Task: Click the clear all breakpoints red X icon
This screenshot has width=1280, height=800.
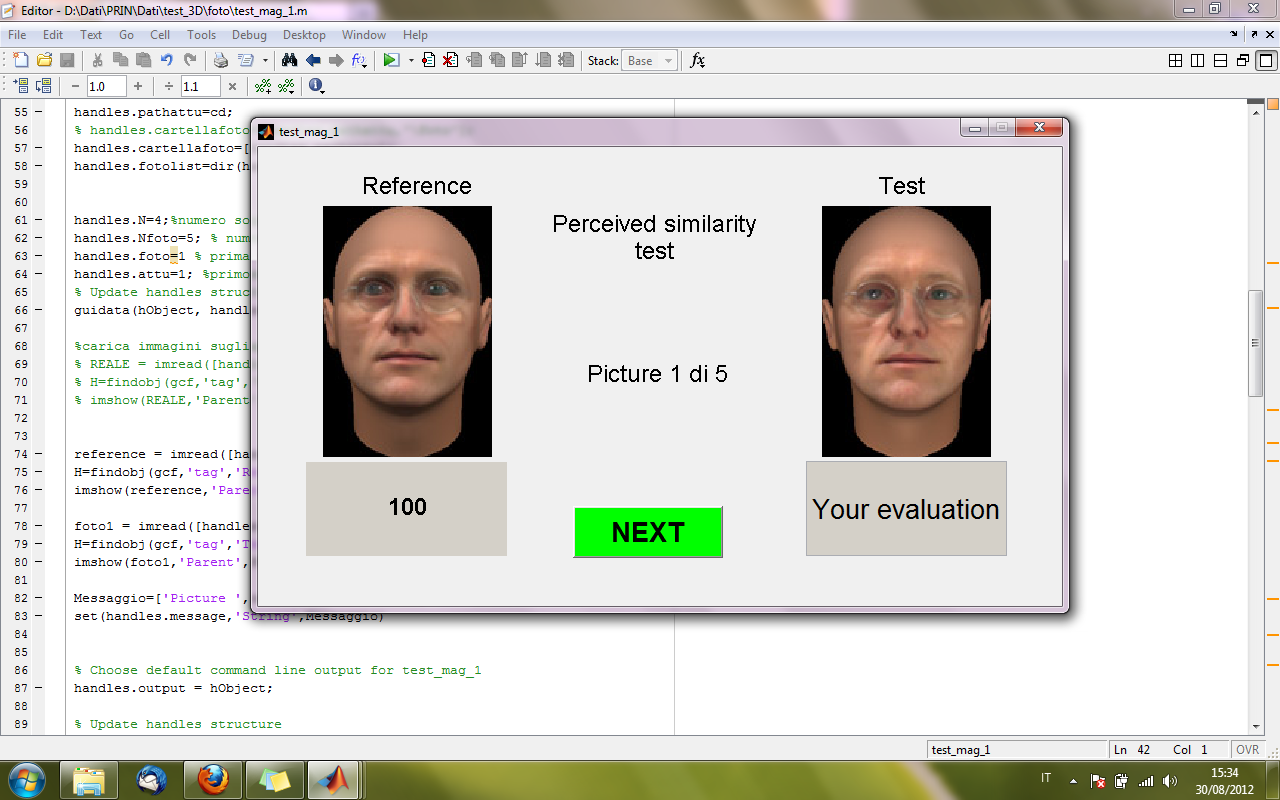Action: point(451,61)
